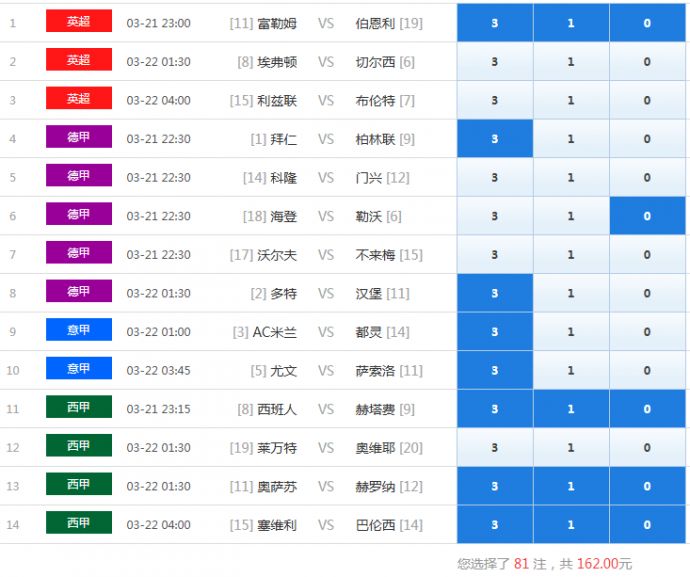Viewport: 690px width, 577px height.
Task: Open the 拜仁 team name link
Action: 283,139
